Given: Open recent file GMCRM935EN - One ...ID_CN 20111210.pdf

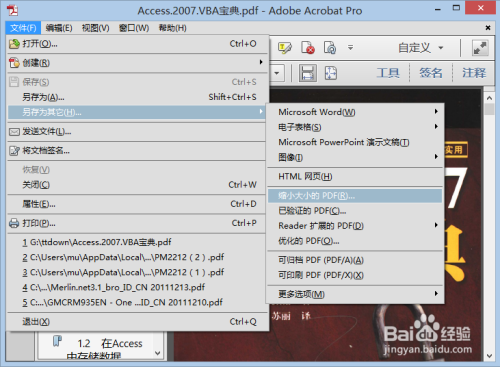Looking at the screenshot, I should 138,302.
